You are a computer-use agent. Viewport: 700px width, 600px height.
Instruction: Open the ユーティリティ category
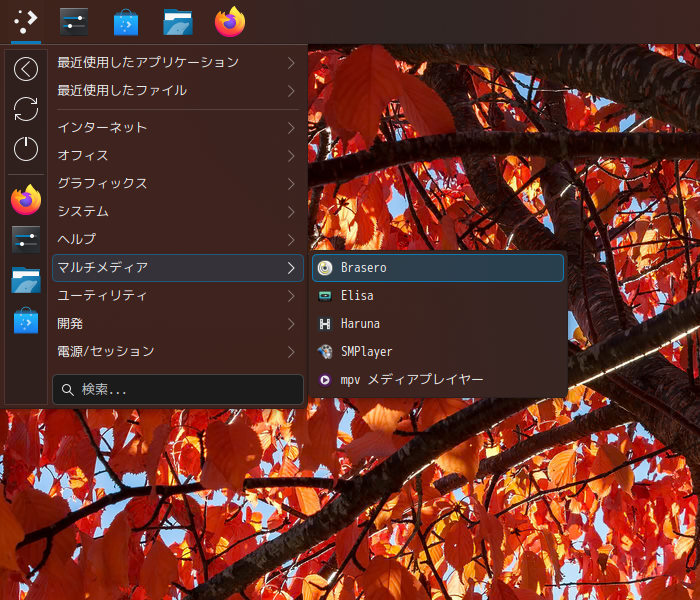point(178,296)
